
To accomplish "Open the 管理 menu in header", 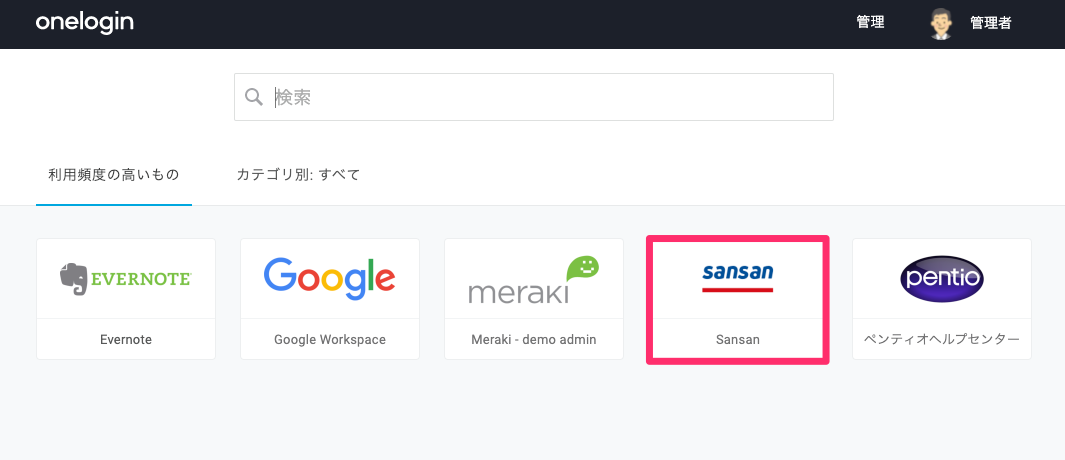I will click(870, 22).
